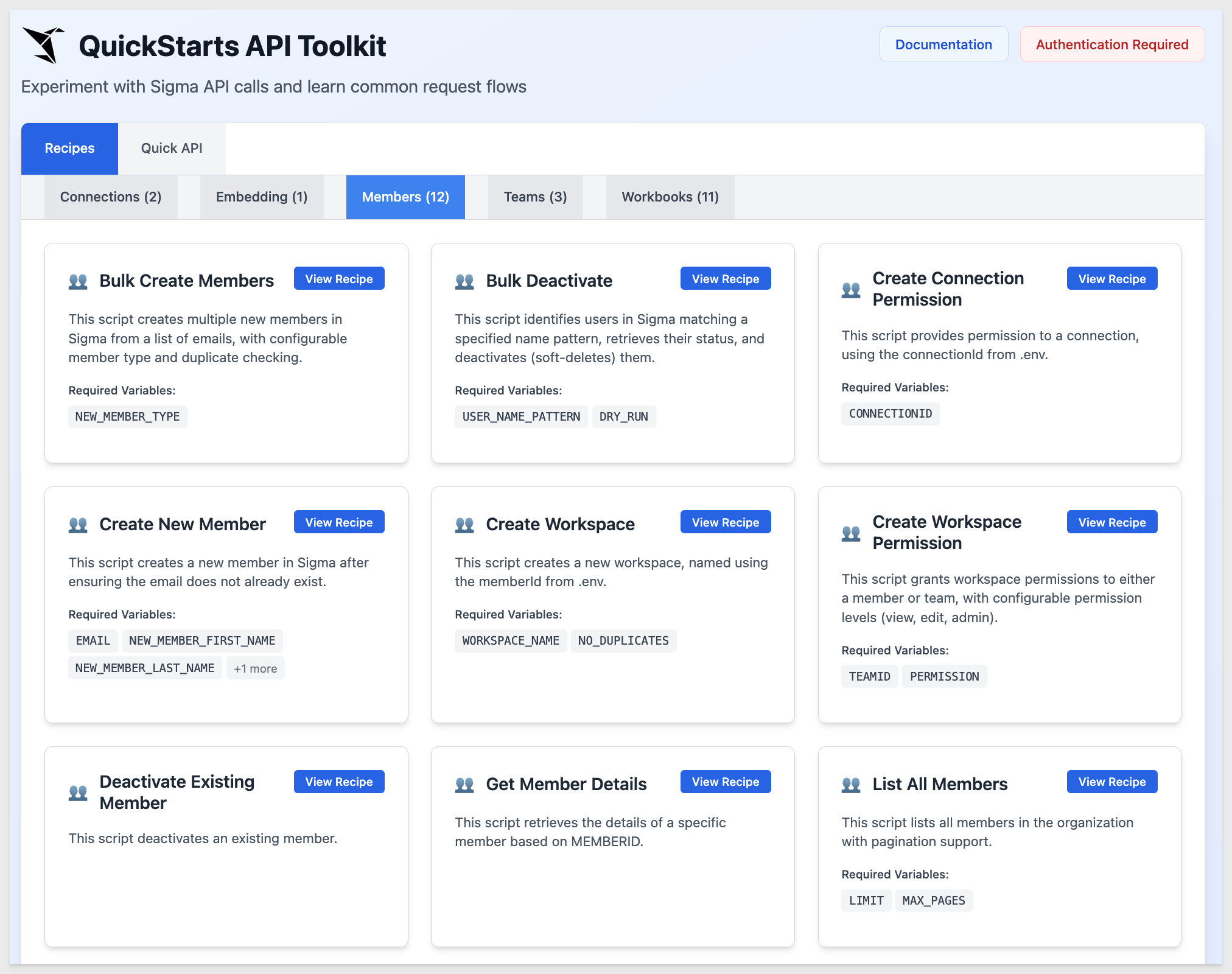
Task: Click the Authentication Required button
Action: pos(1112,44)
